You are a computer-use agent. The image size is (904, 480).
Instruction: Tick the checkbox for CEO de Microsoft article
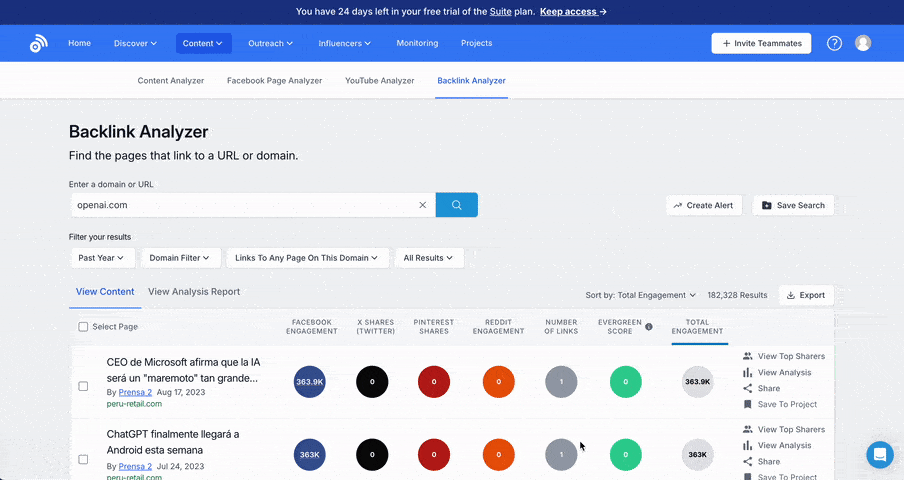(x=84, y=386)
